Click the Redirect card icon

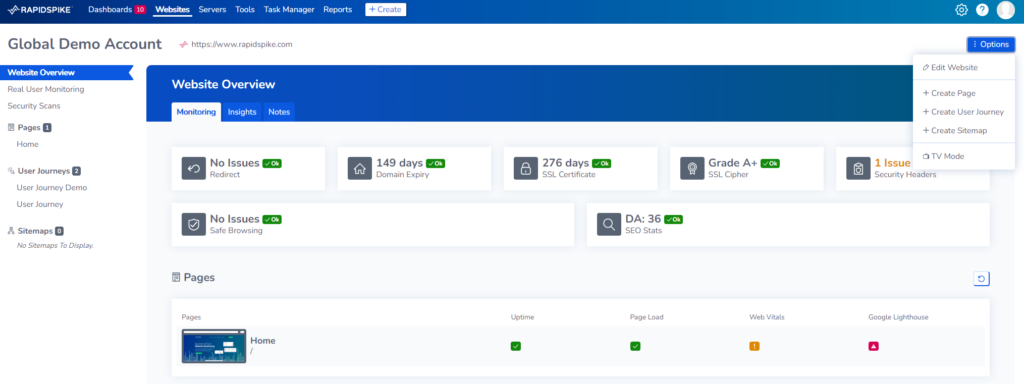coord(193,168)
